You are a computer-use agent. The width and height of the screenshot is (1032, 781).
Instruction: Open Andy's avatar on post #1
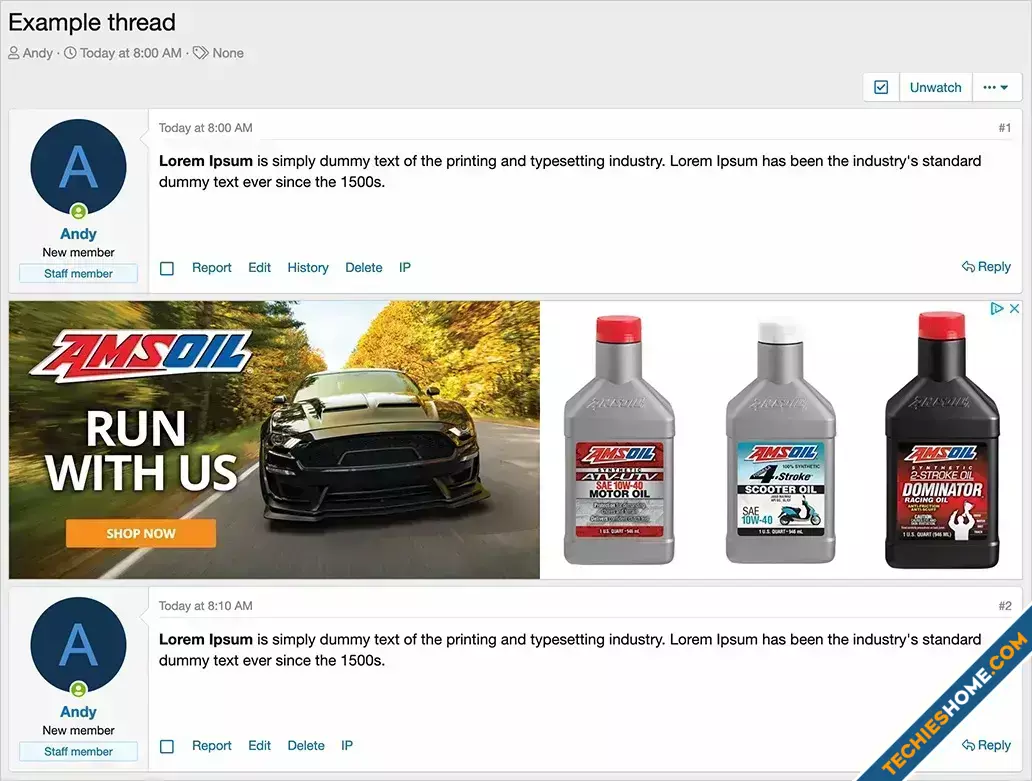tap(78, 167)
